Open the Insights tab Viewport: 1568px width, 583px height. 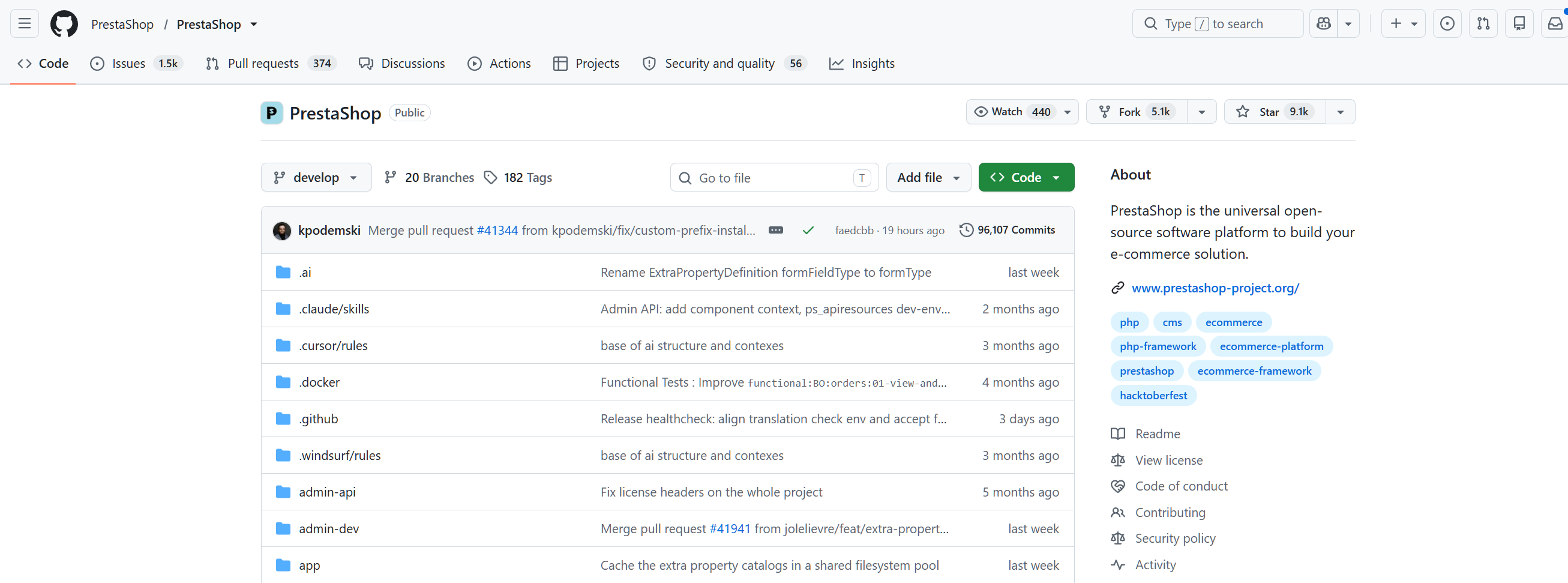point(862,64)
